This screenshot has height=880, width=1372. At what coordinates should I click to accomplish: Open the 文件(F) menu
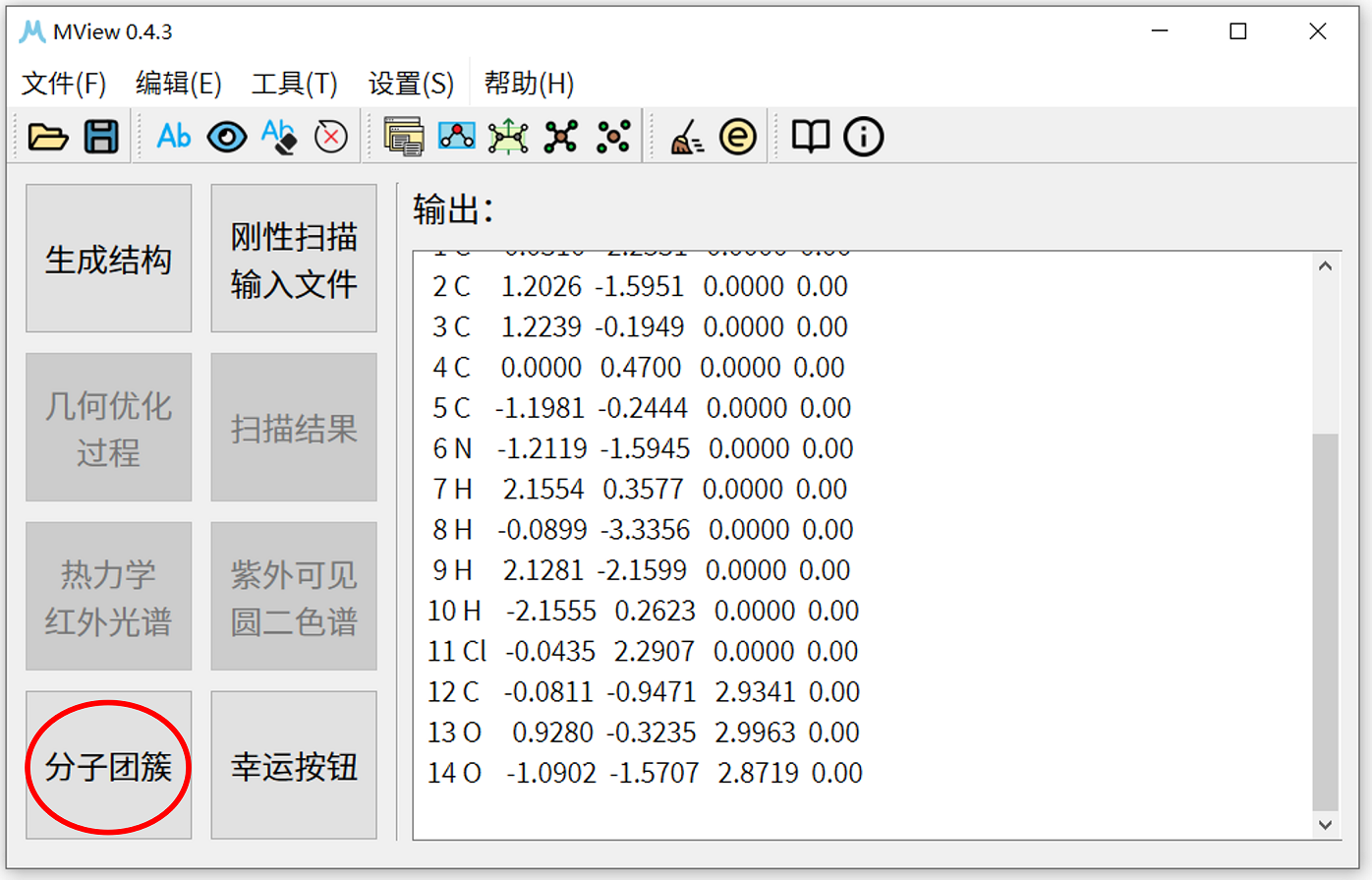63,85
